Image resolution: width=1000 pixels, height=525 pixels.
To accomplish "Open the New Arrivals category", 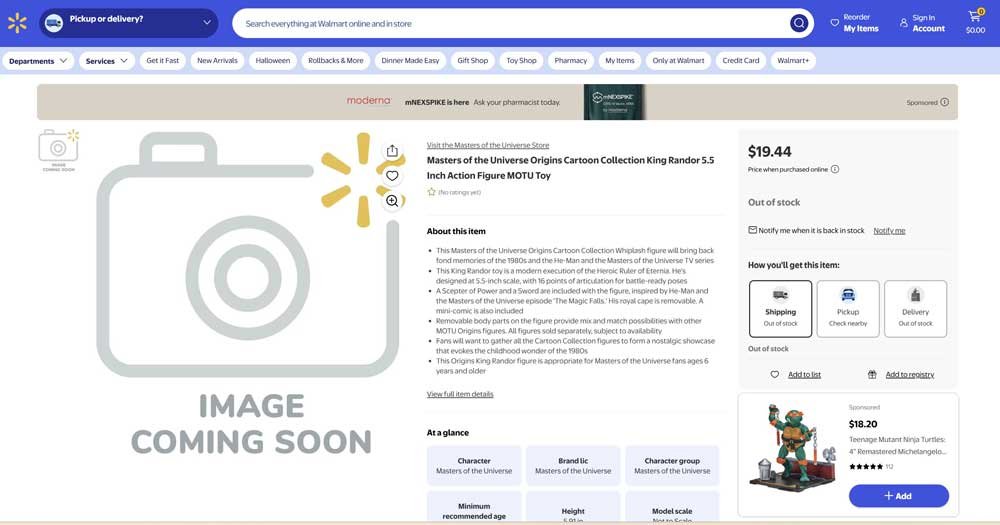I will coord(217,61).
